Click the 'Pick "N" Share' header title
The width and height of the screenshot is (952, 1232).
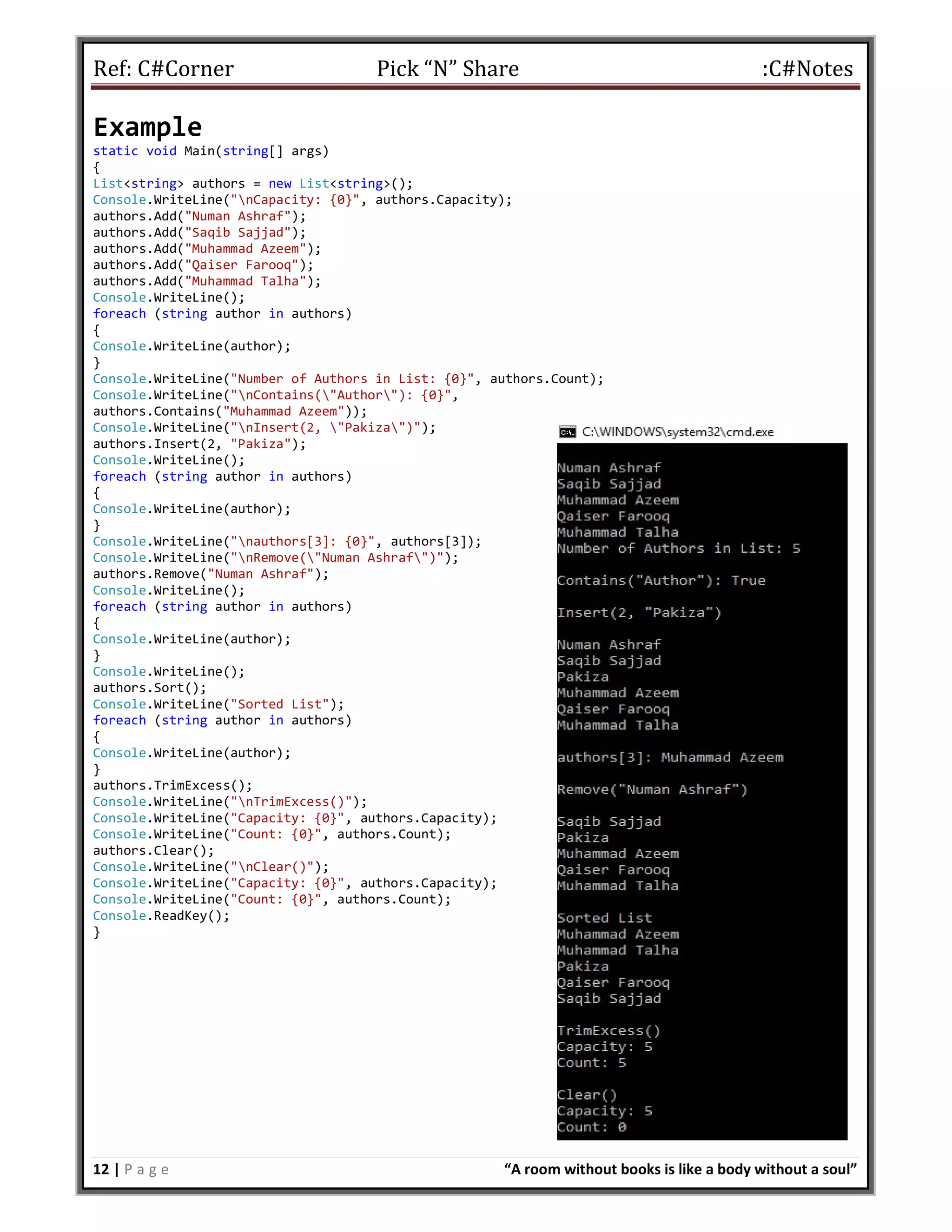point(447,69)
